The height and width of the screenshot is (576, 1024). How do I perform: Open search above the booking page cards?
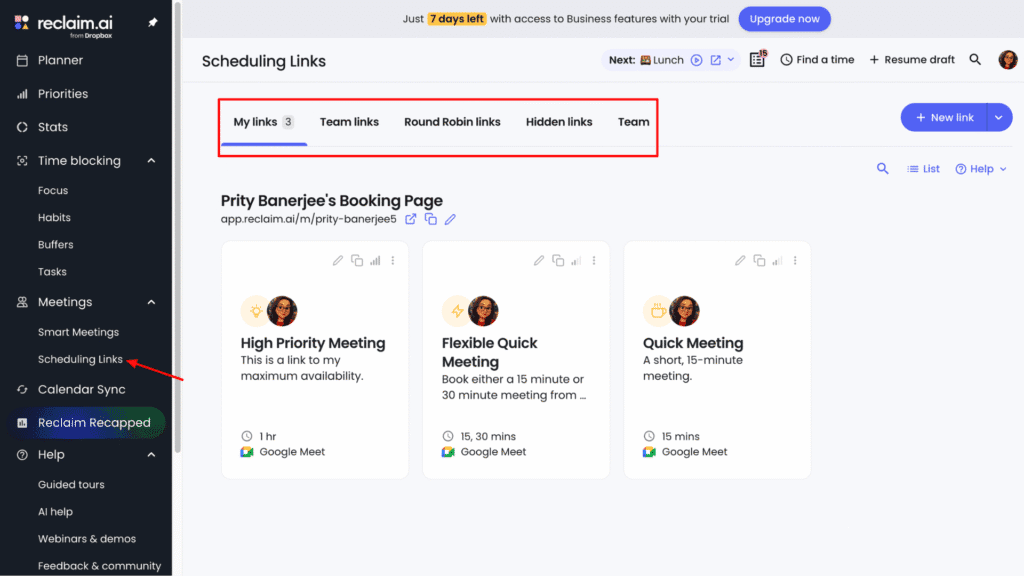(882, 168)
